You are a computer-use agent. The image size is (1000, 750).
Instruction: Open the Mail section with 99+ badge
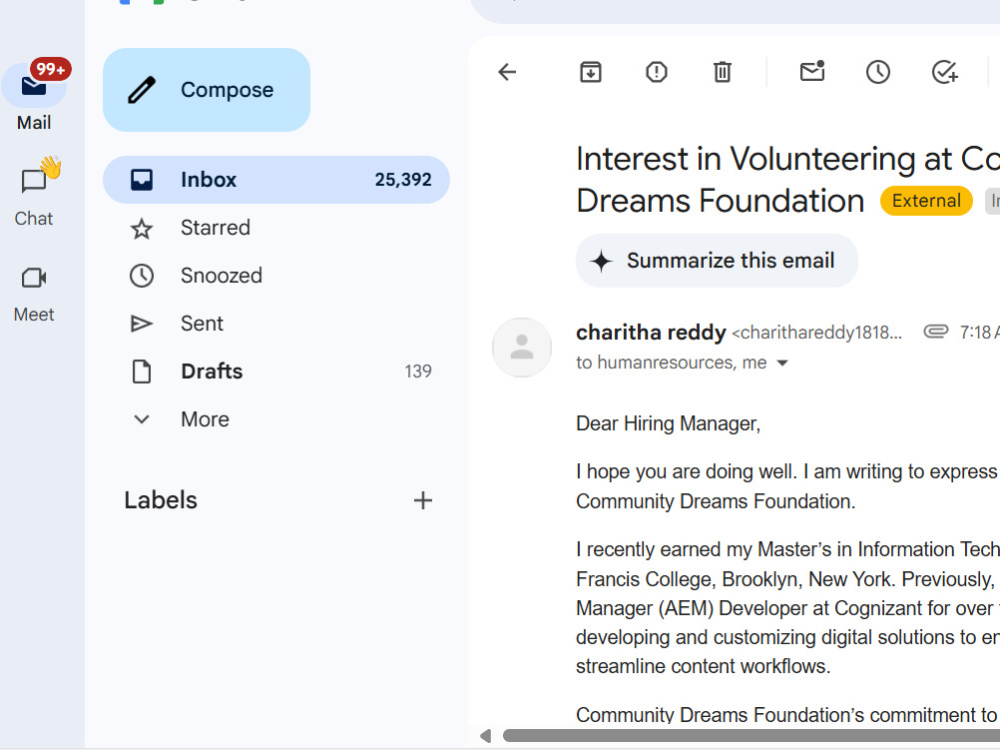(35, 94)
